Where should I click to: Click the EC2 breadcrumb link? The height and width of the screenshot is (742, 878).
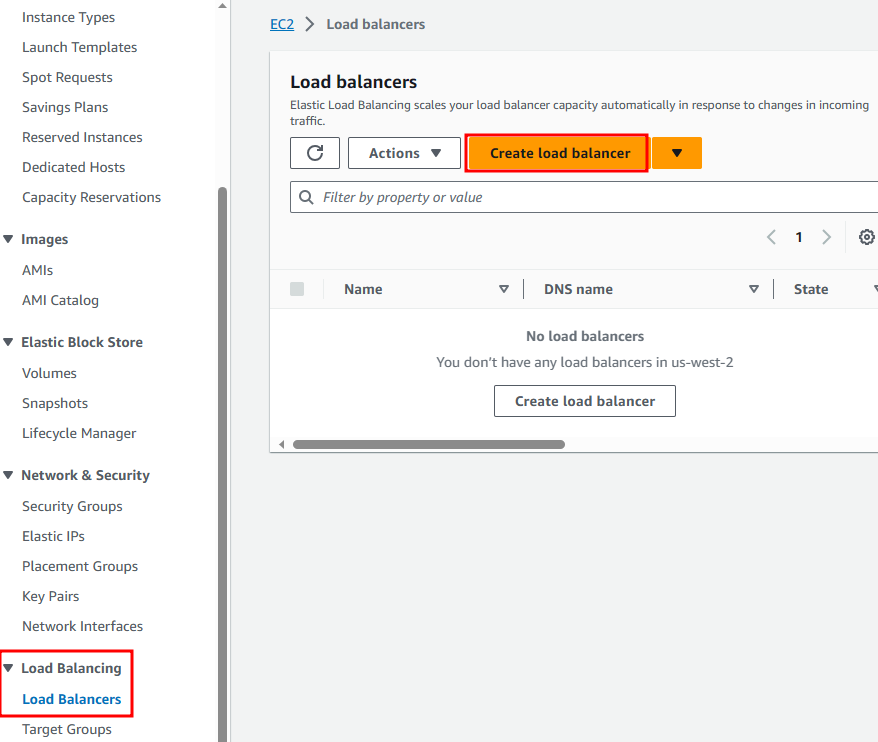(x=282, y=24)
